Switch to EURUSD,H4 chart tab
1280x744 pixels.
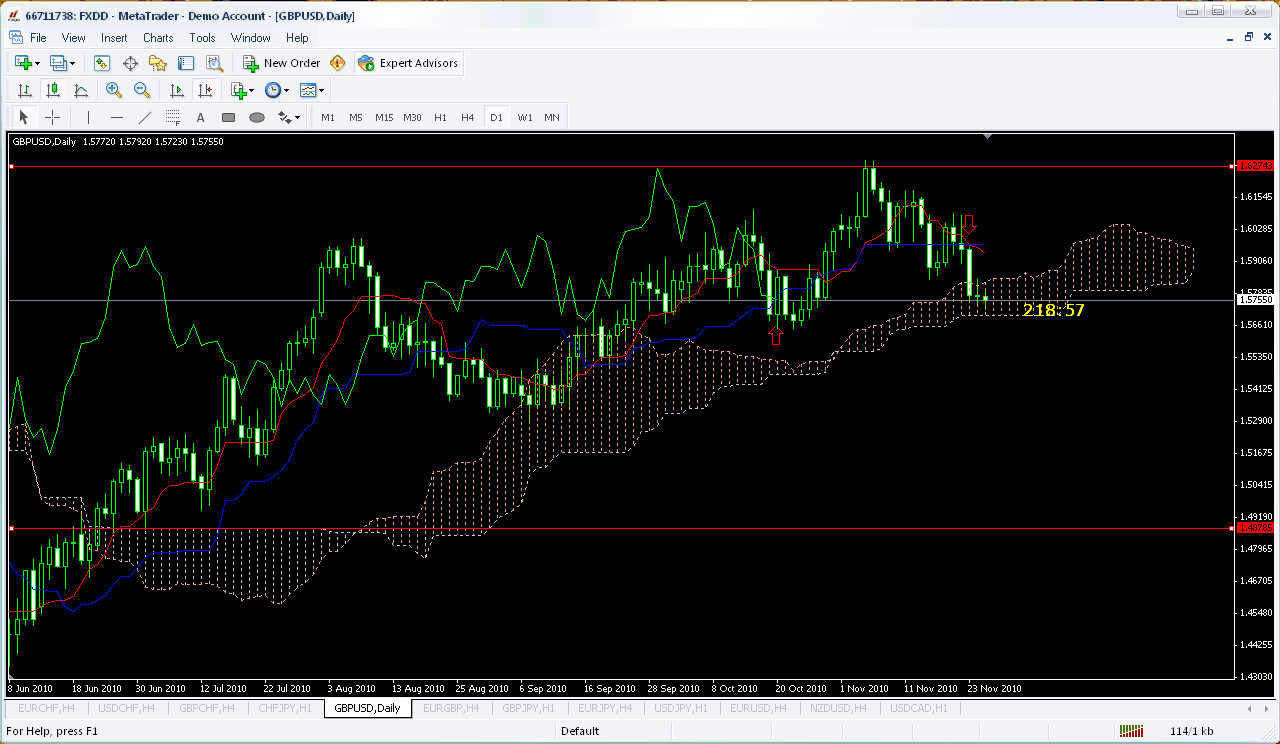[760, 708]
